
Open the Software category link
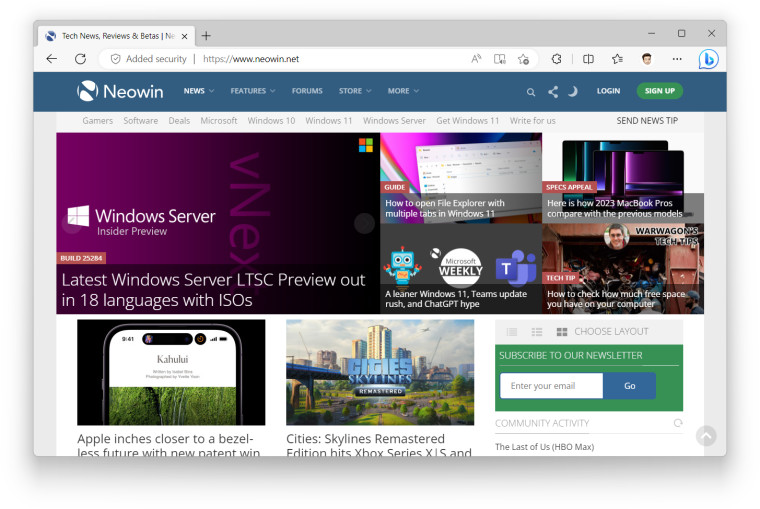[141, 121]
